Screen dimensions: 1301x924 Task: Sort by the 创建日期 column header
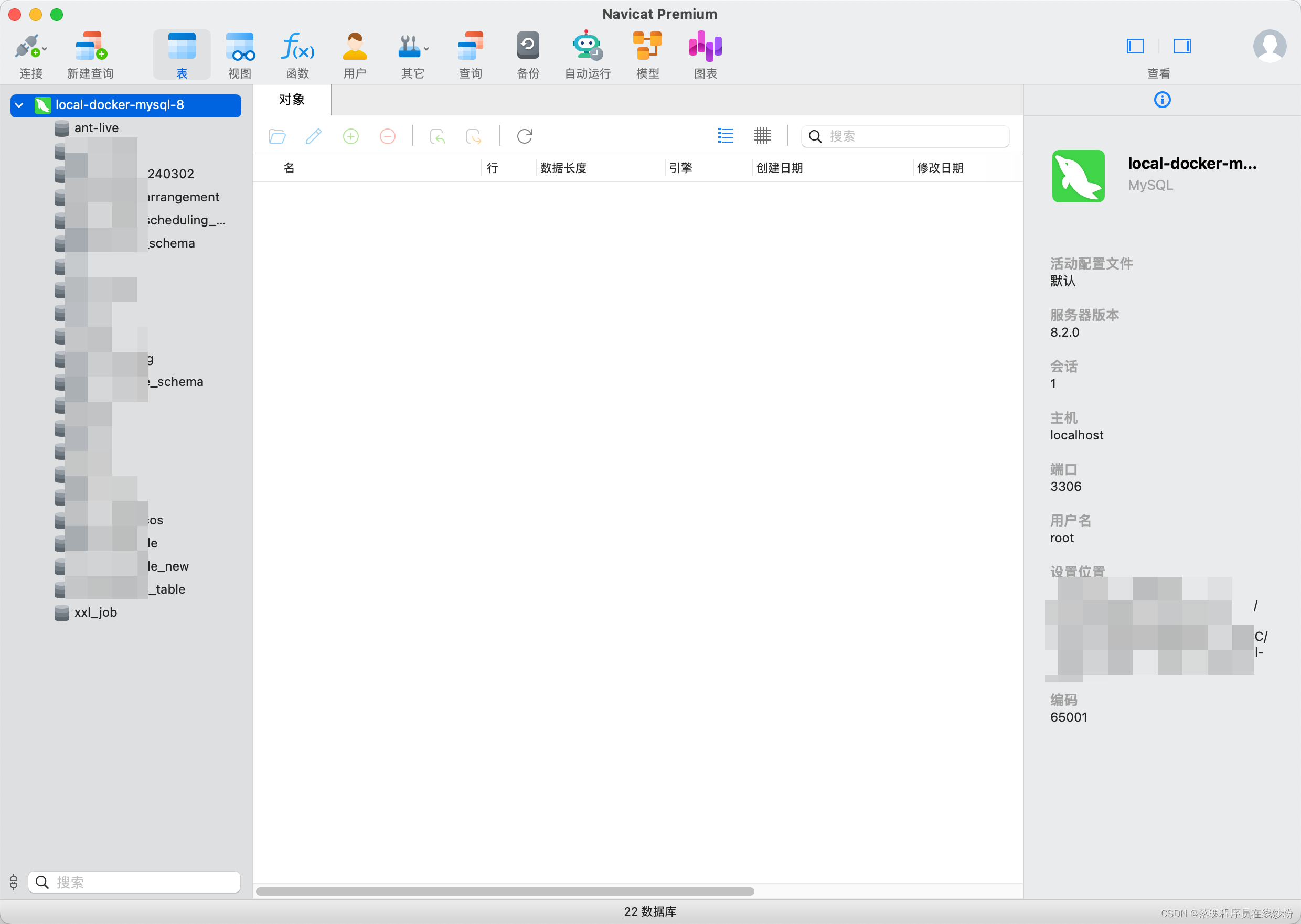click(833, 168)
